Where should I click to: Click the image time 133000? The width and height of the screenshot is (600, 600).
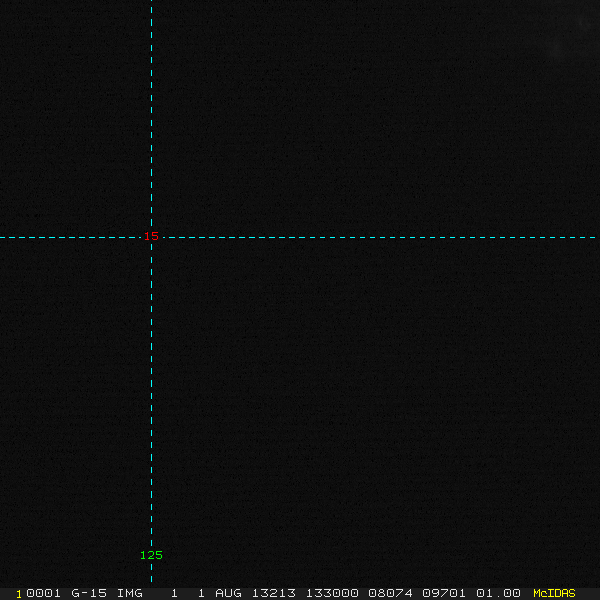(331, 593)
